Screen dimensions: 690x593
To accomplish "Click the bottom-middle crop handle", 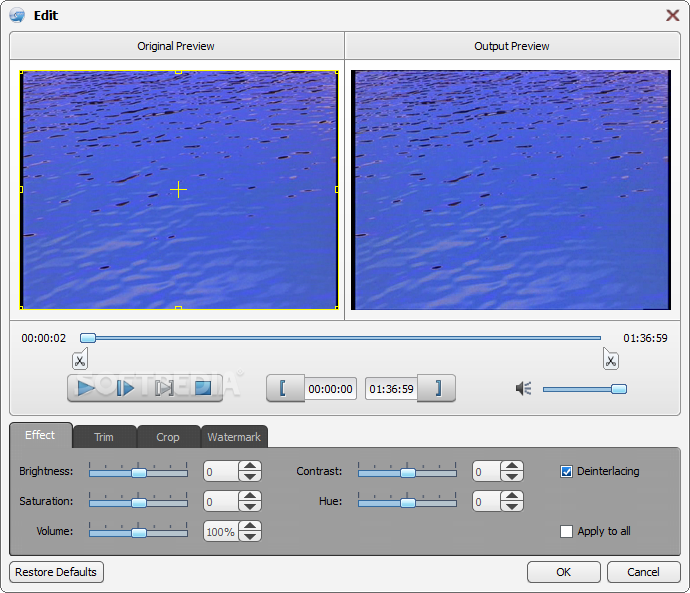I will pyautogui.click(x=178, y=308).
